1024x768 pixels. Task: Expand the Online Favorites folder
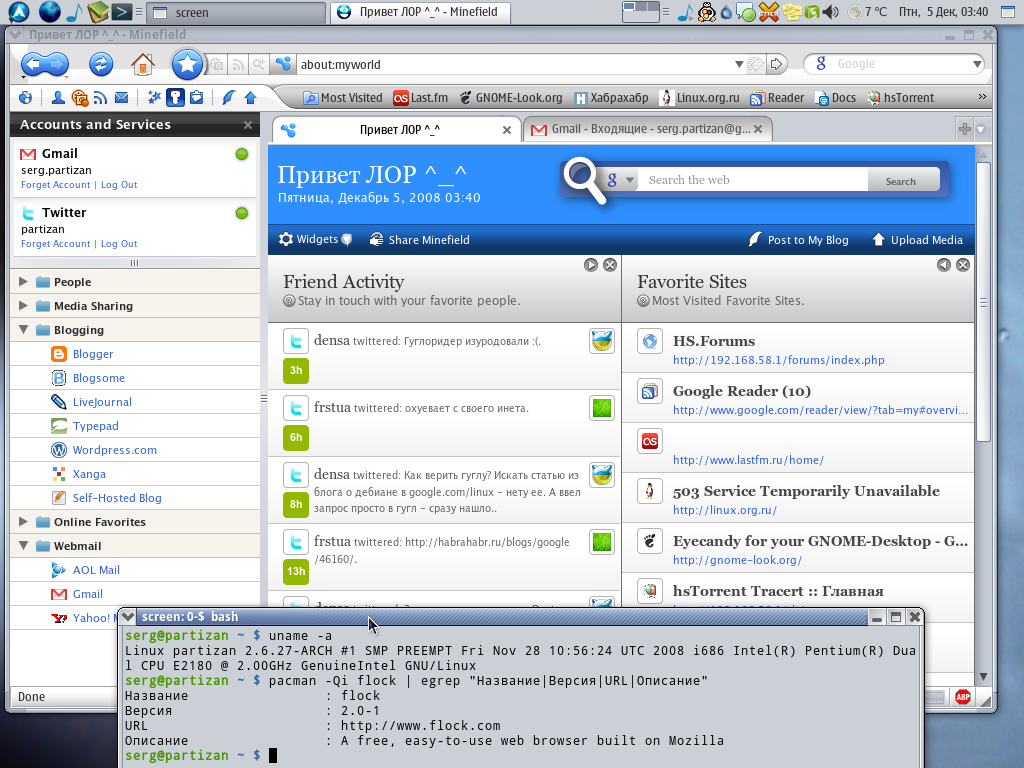24,522
